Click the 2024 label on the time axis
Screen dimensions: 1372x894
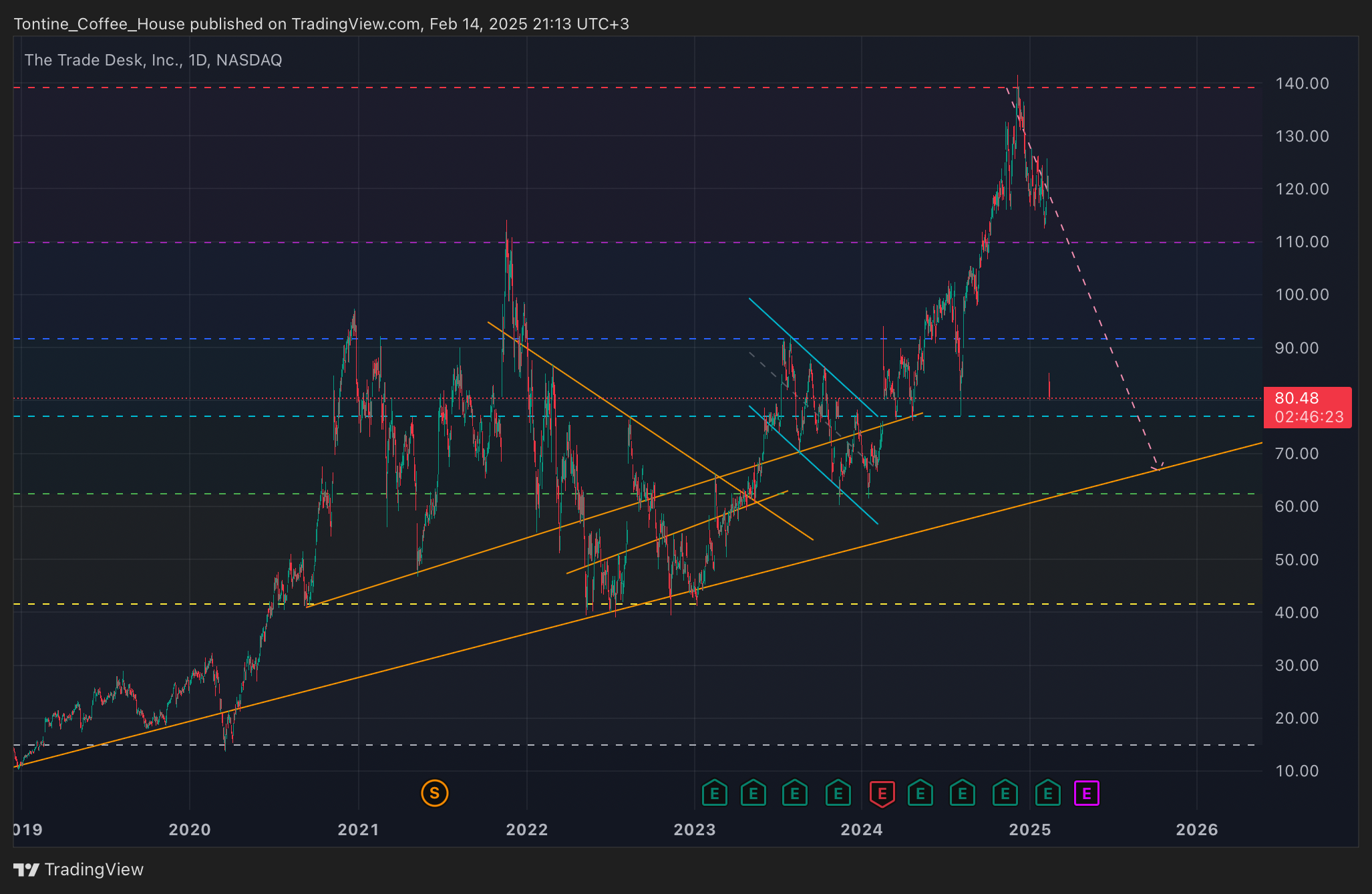point(862,830)
